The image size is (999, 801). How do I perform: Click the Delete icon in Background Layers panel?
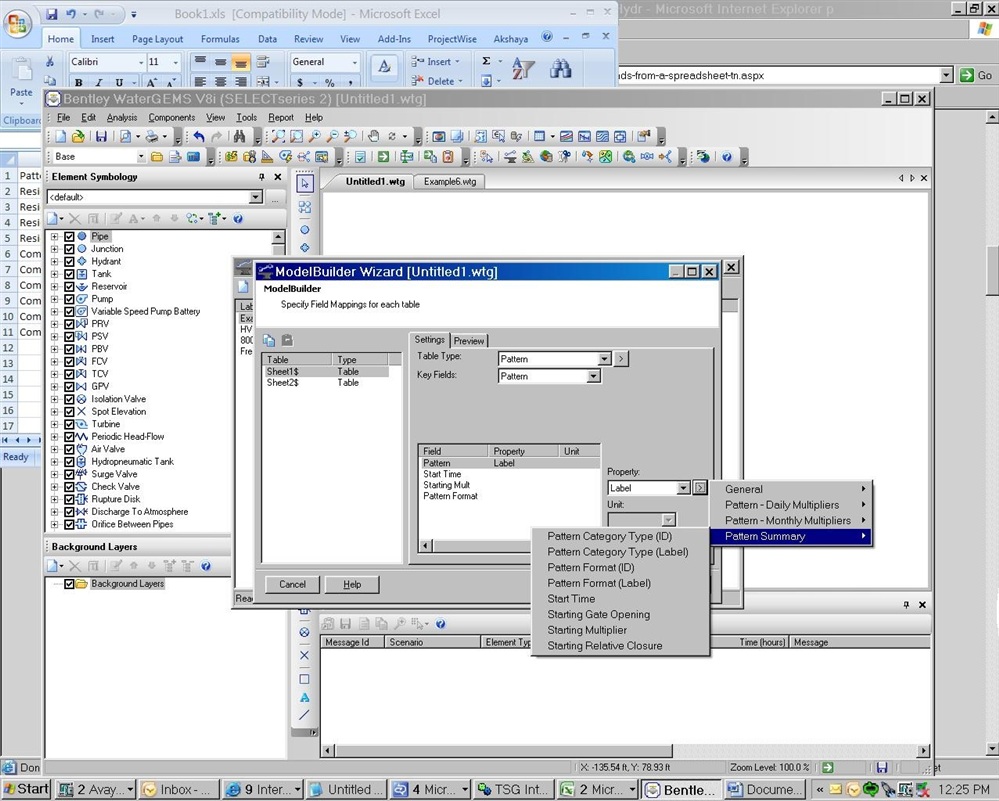point(74,565)
